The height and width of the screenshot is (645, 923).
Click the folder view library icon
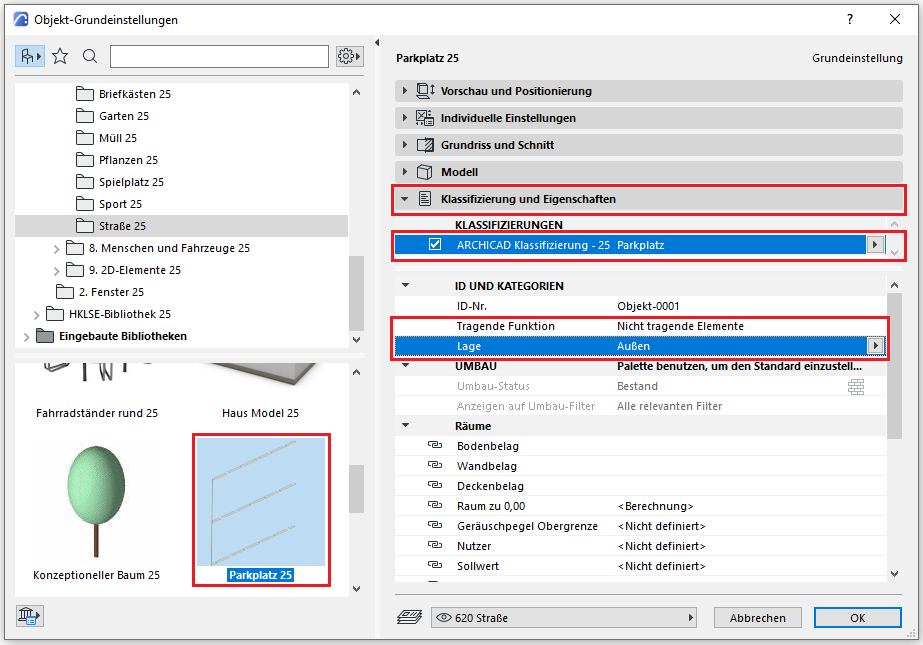[29, 56]
